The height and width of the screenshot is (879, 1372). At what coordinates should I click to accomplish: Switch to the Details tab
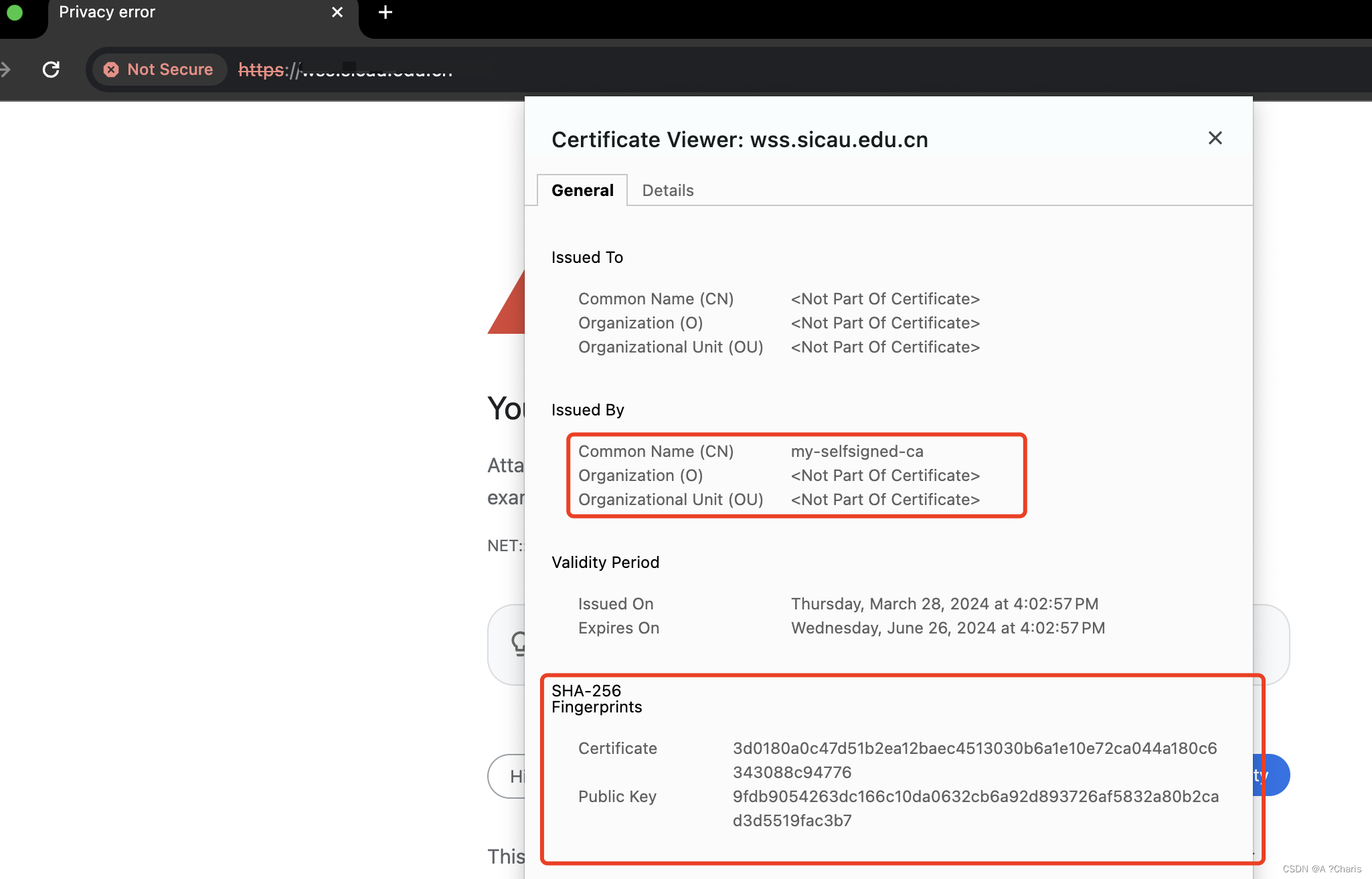[667, 190]
